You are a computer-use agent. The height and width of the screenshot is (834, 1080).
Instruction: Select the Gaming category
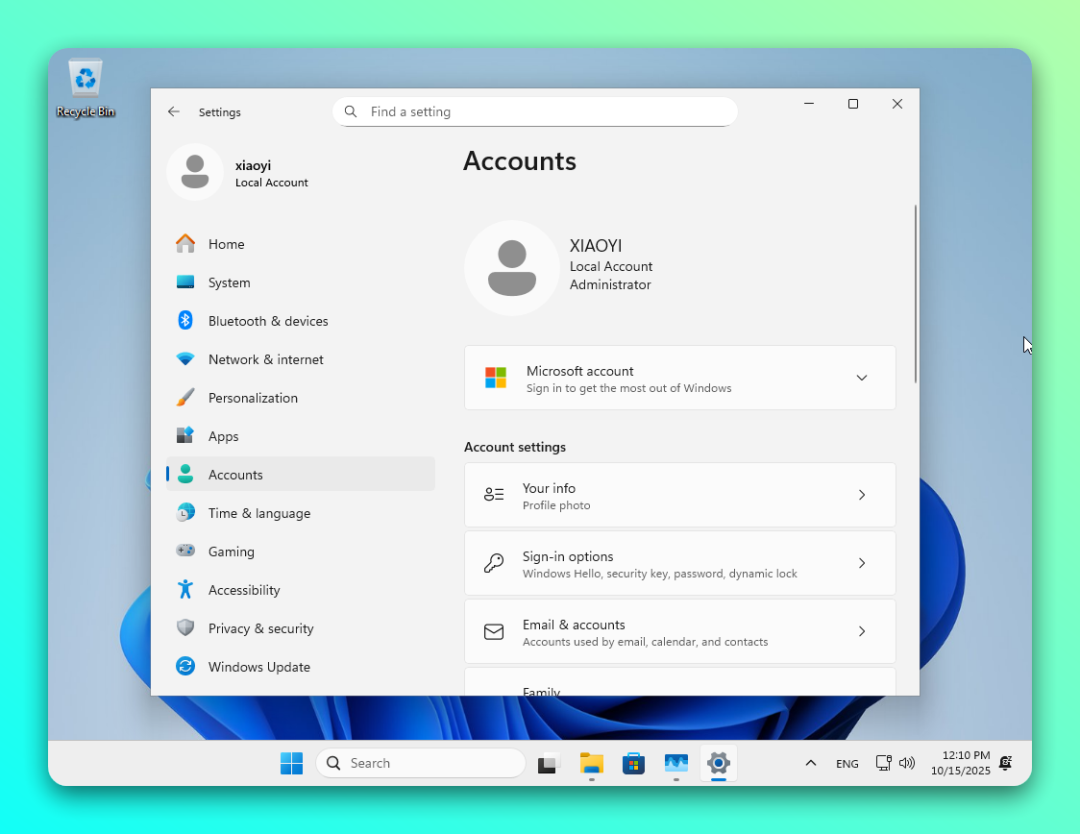click(x=230, y=552)
